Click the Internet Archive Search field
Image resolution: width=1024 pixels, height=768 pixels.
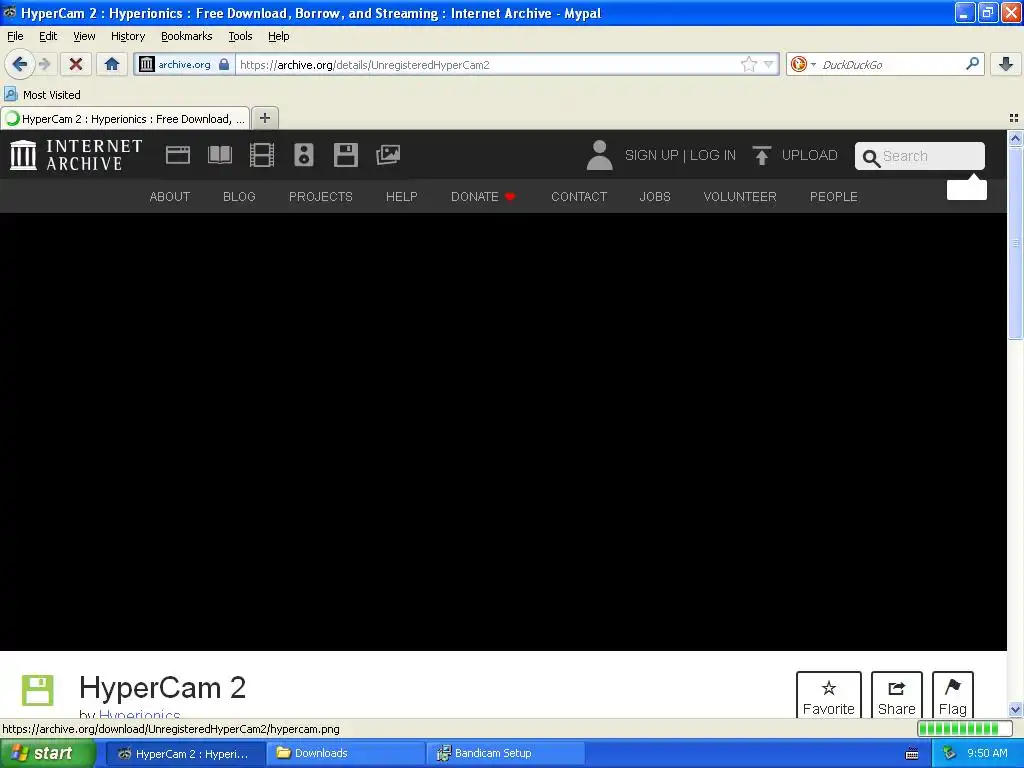[920, 156]
